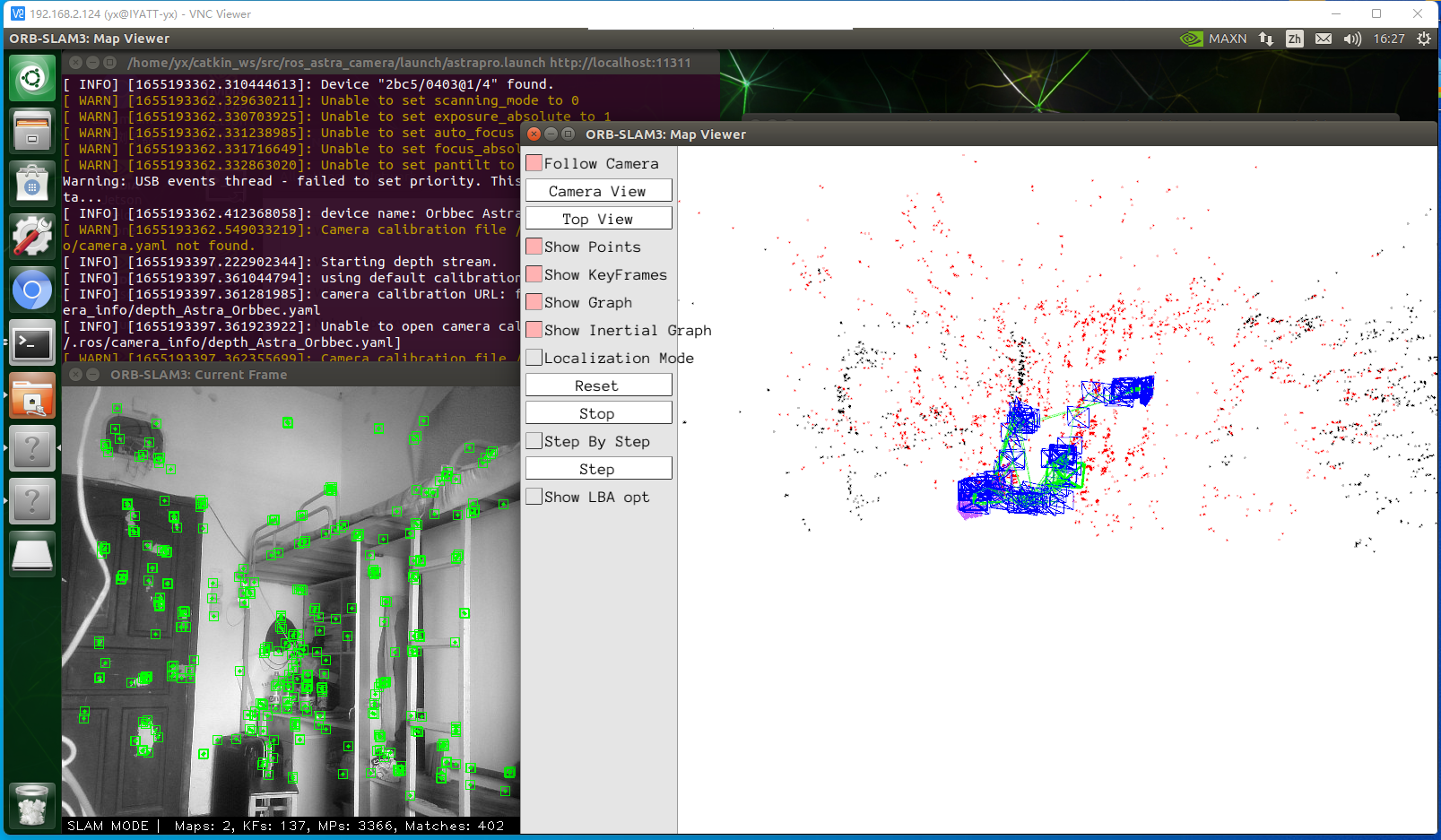
Task: Open the removable drive icon in dock
Action: (x=32, y=555)
